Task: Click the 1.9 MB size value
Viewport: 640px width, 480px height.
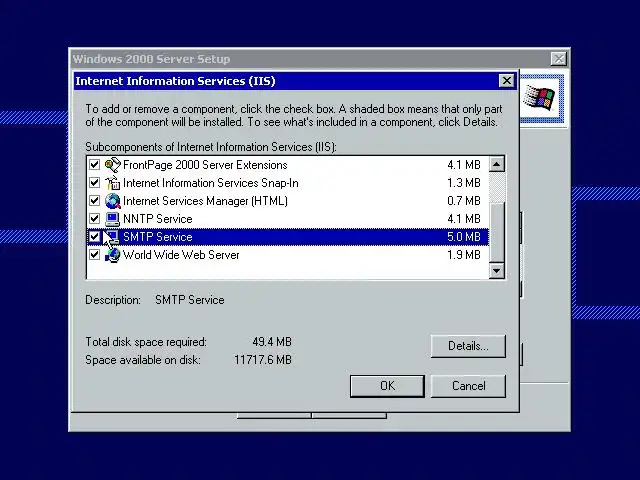Action: tap(464, 255)
